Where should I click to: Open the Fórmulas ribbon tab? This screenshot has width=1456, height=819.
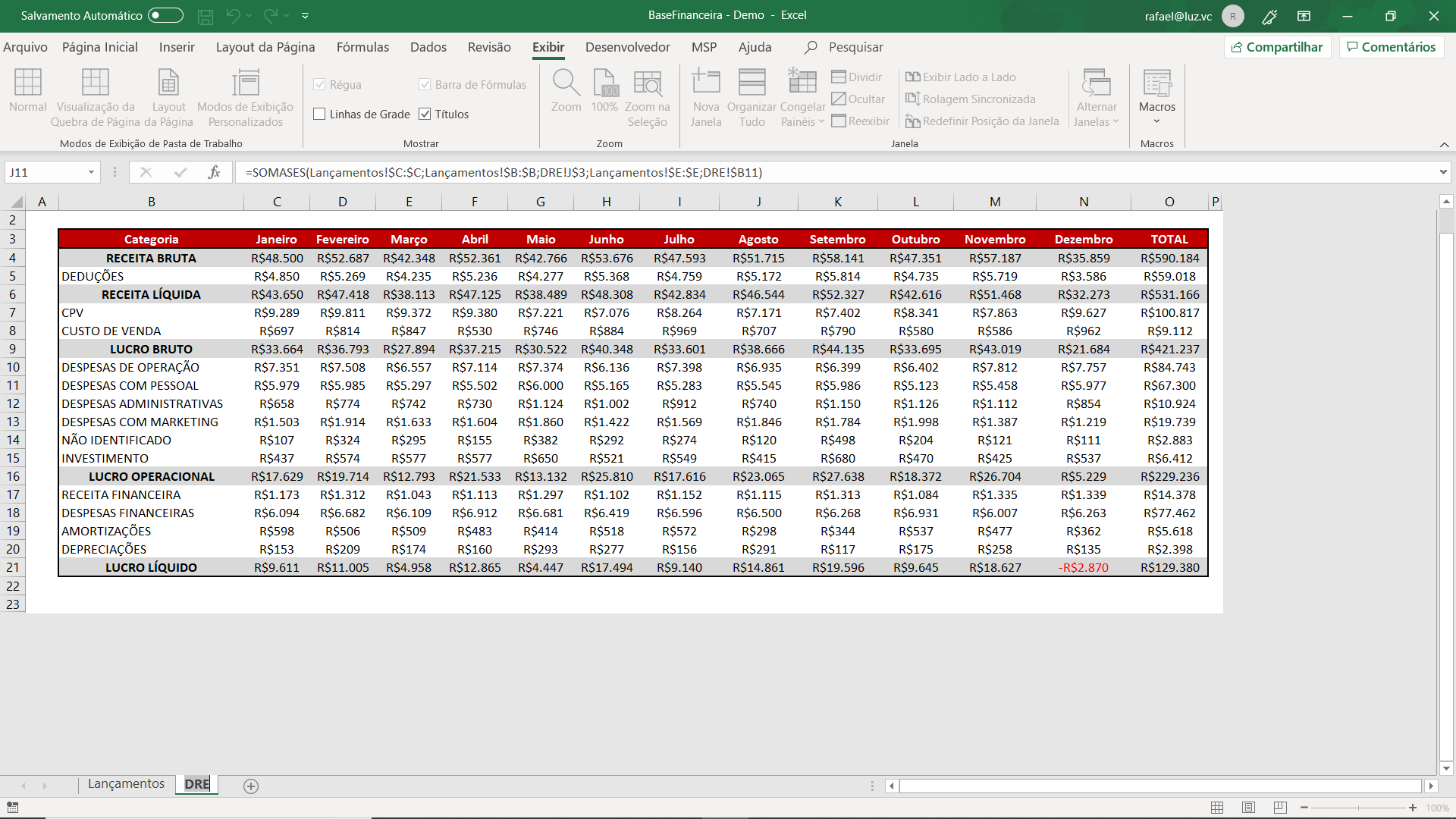(362, 47)
